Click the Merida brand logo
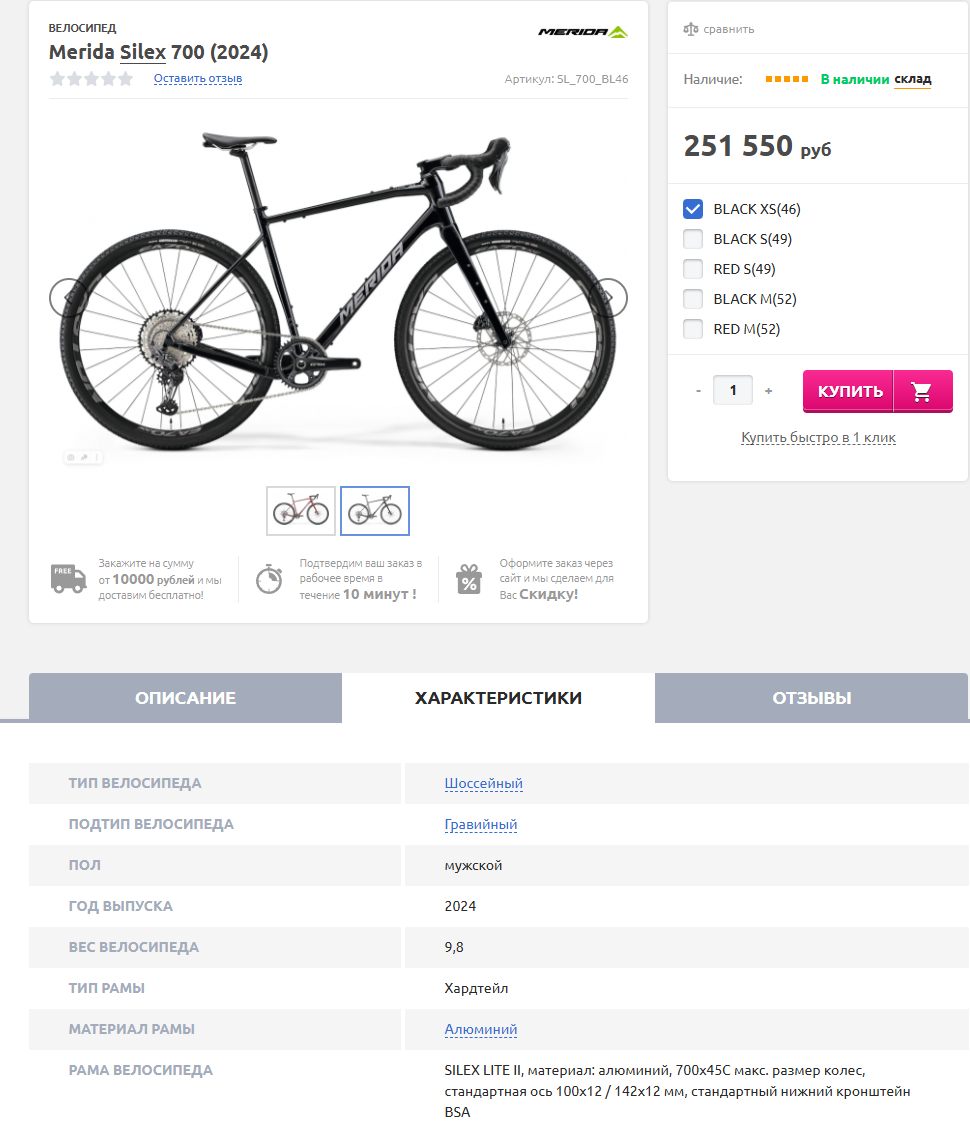This screenshot has width=970, height=1122. click(583, 32)
